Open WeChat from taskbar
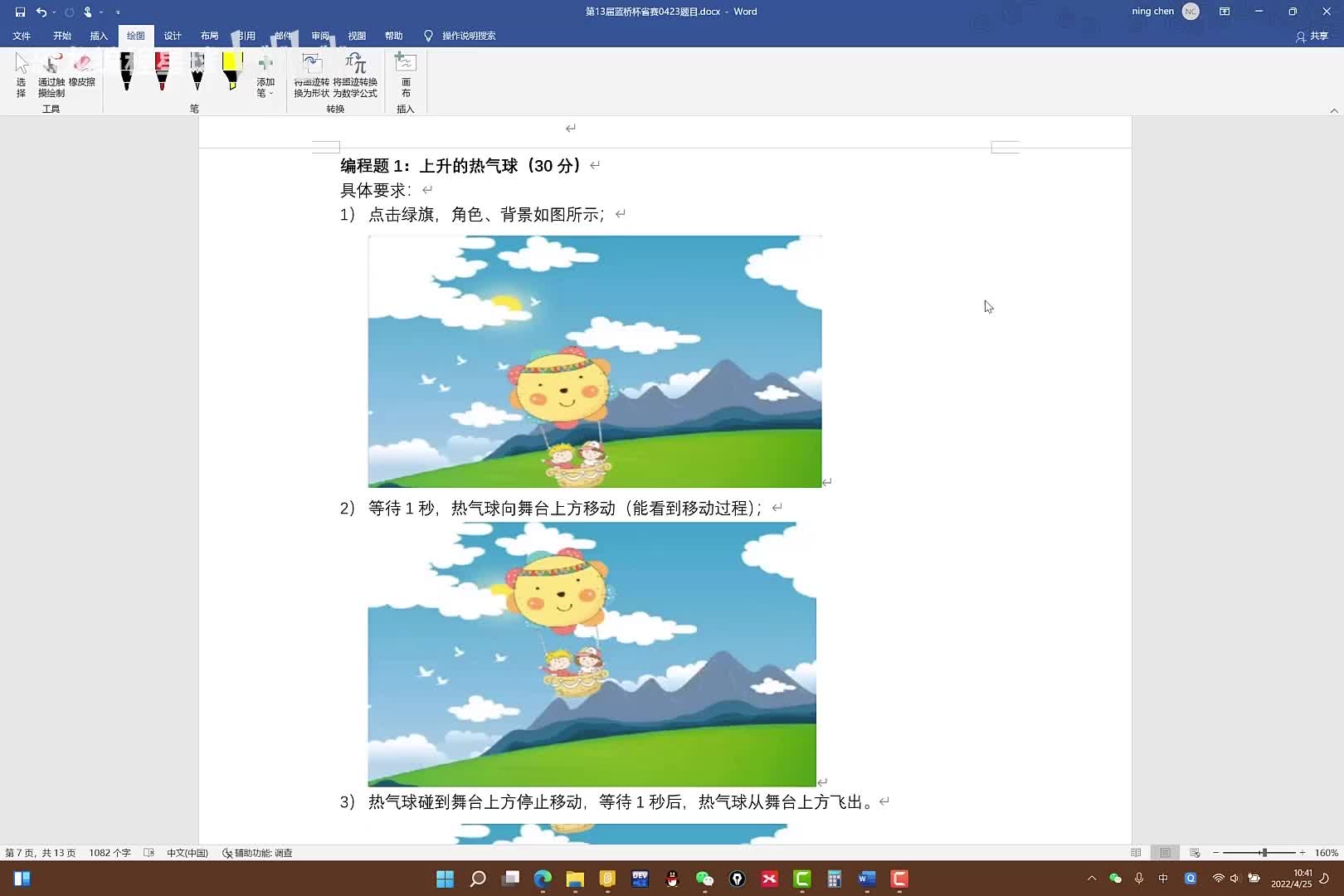 (704, 879)
